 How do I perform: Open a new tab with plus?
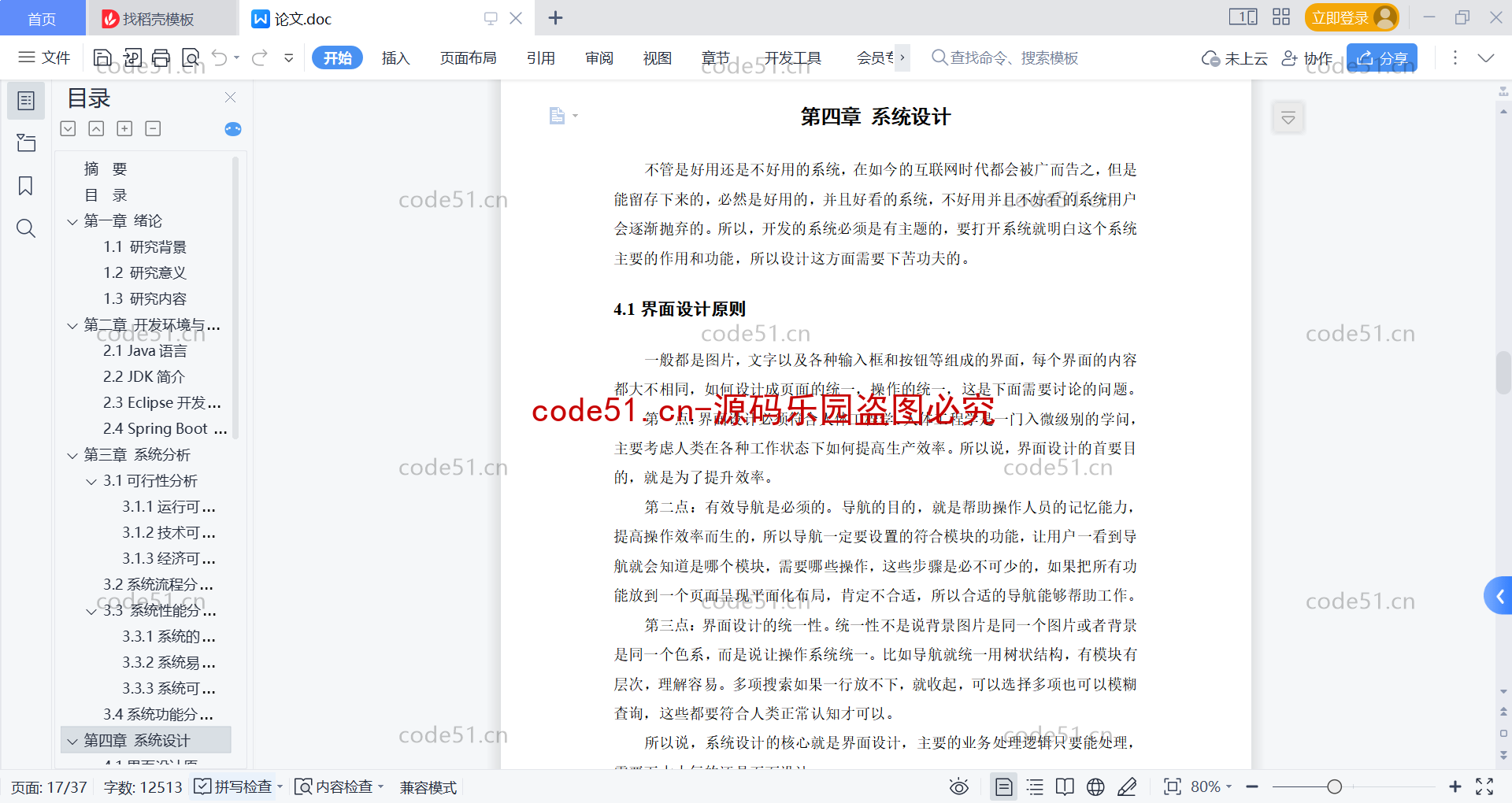[x=555, y=18]
